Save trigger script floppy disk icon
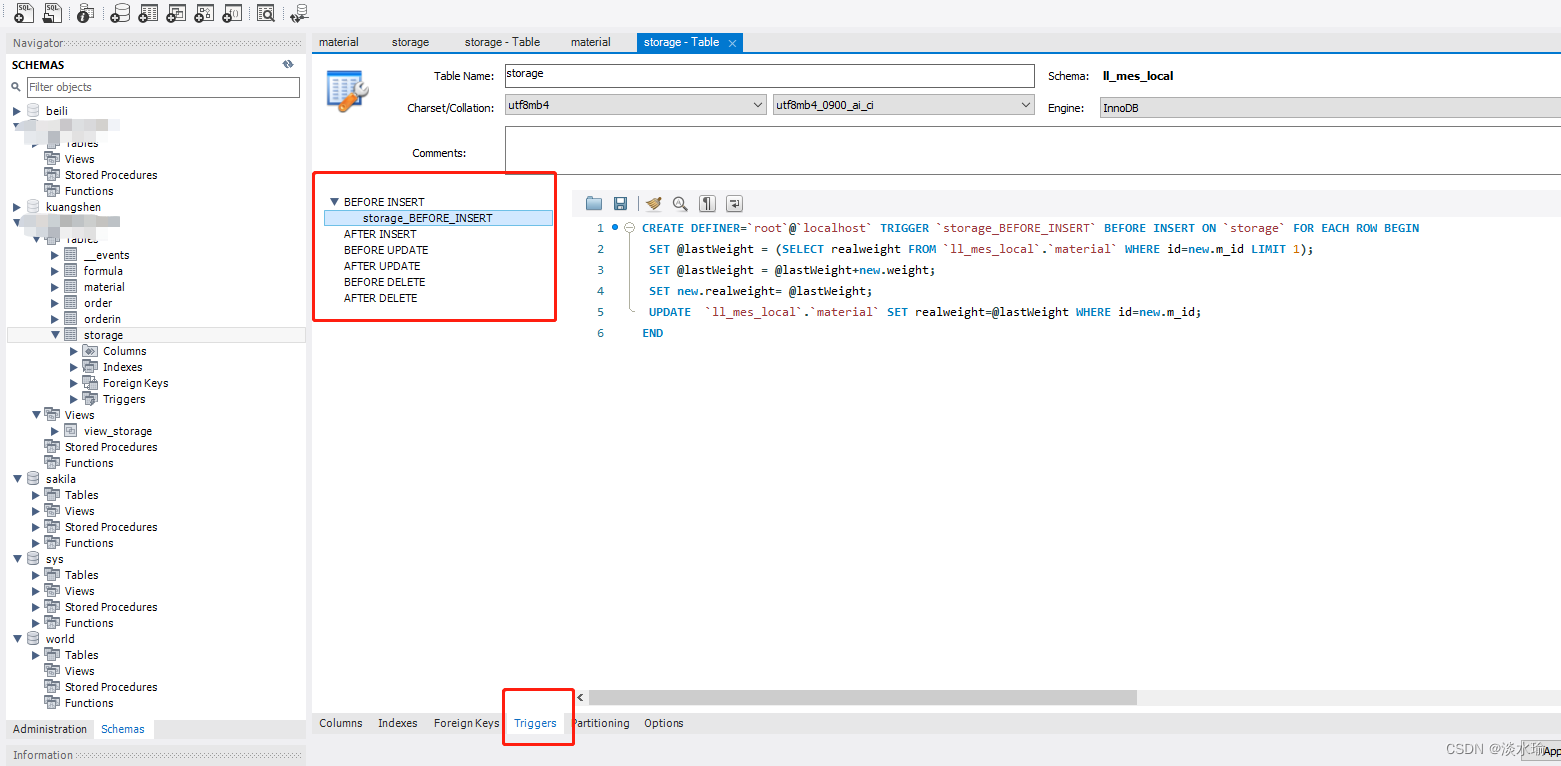1561x766 pixels. (x=620, y=203)
